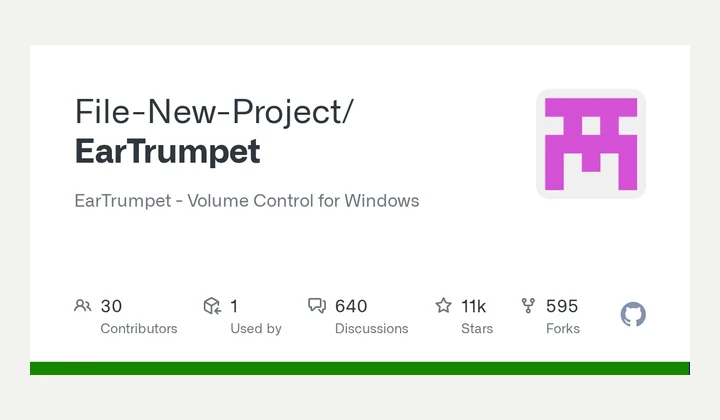Click the Forks label
The width and height of the screenshot is (720, 420).
tap(563, 329)
